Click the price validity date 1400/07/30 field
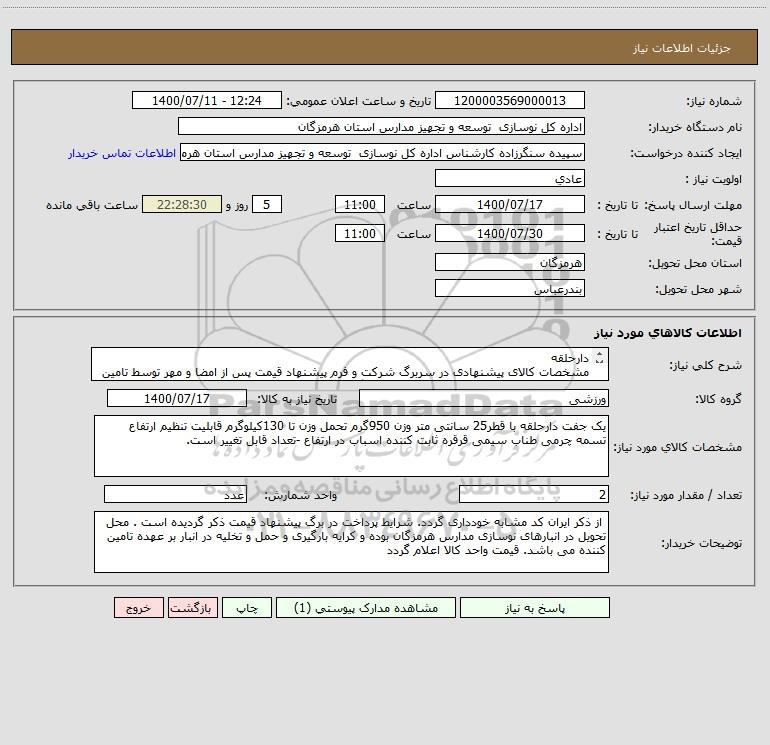Viewport: 770px width, 745px height. (510, 233)
